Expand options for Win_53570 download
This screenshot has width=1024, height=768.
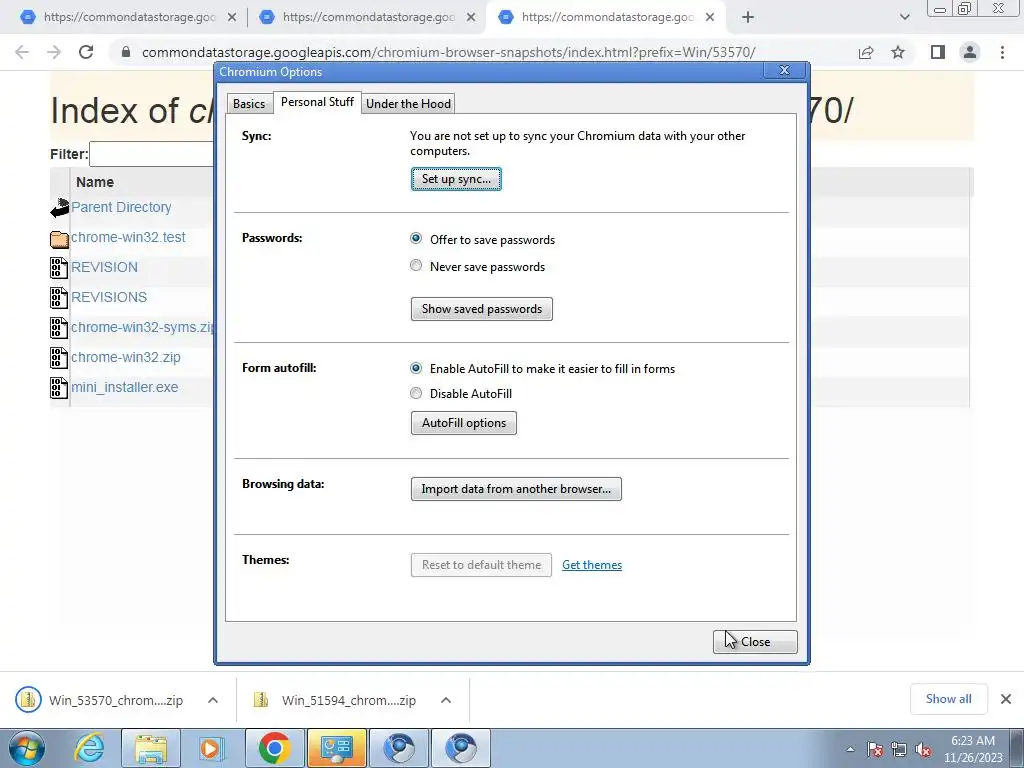[213, 700]
